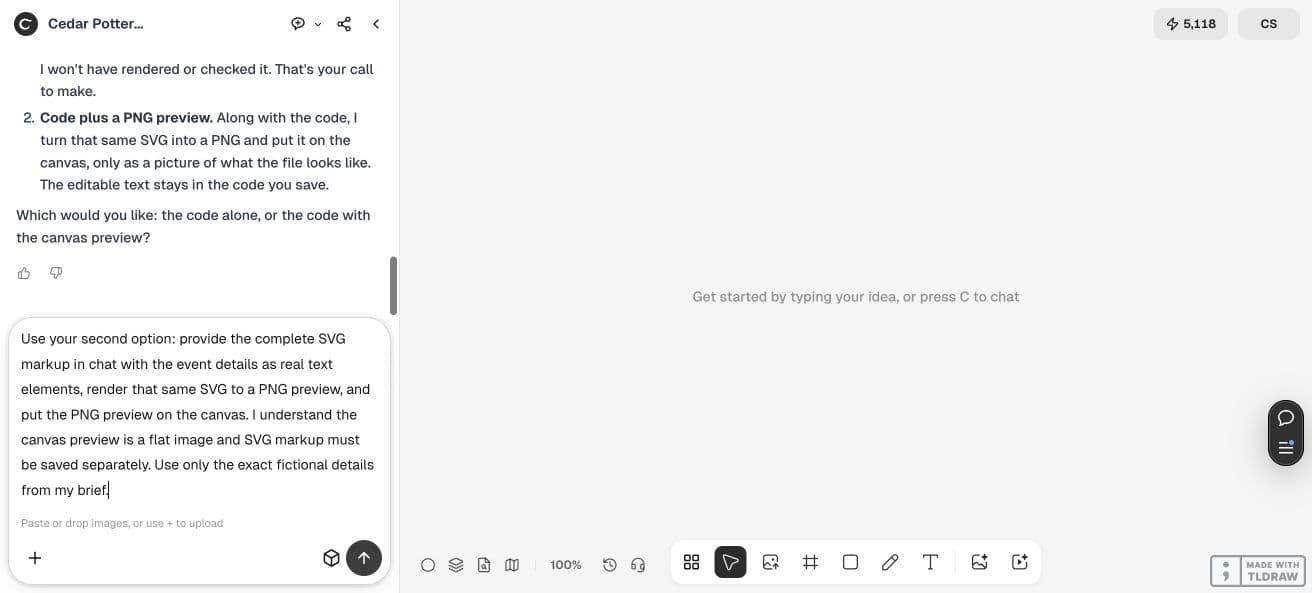Open the Cedar Potter project title
1312x593 pixels.
[x=96, y=24]
